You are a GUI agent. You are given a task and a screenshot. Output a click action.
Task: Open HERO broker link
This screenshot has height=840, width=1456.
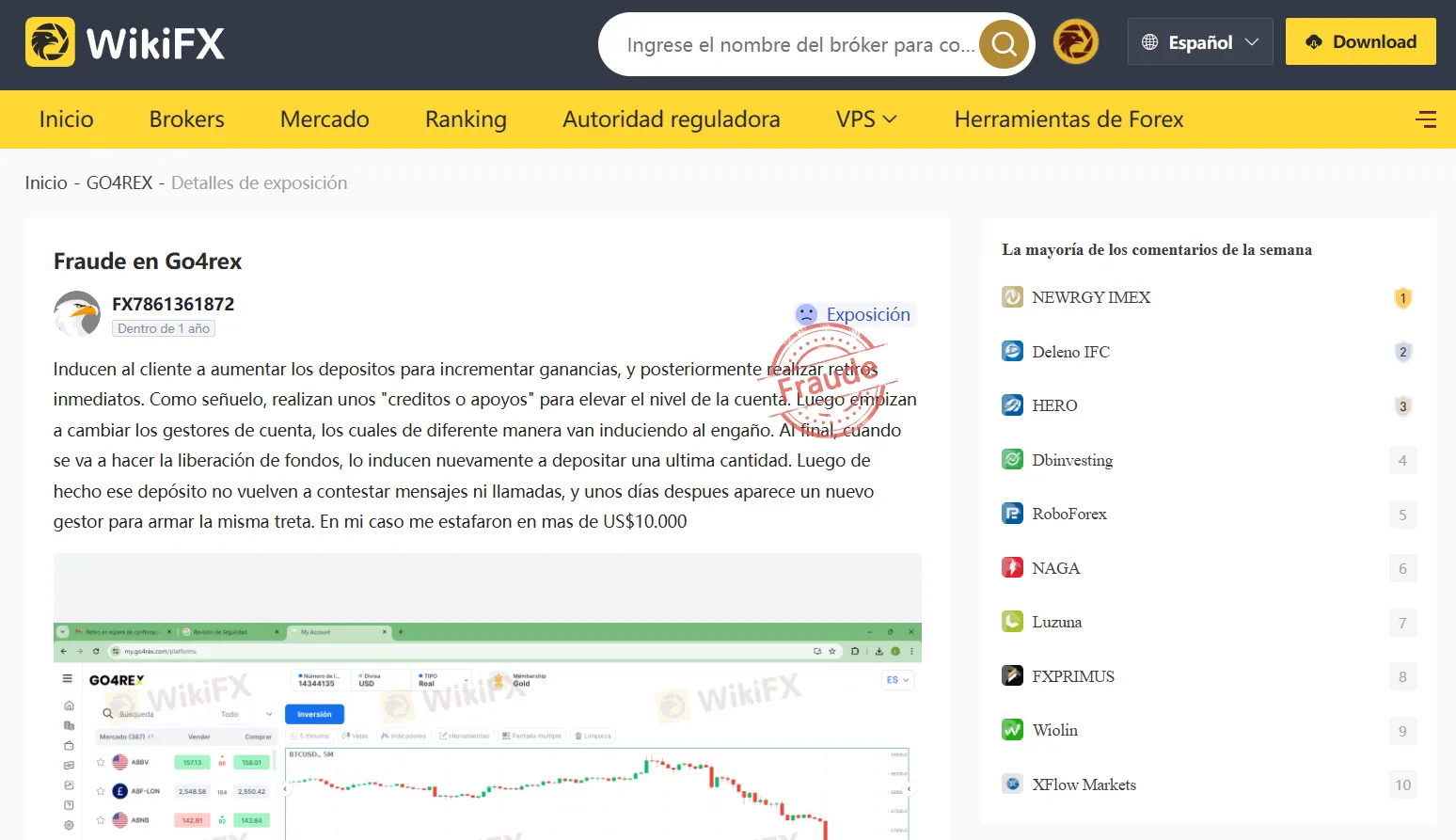click(x=1054, y=405)
